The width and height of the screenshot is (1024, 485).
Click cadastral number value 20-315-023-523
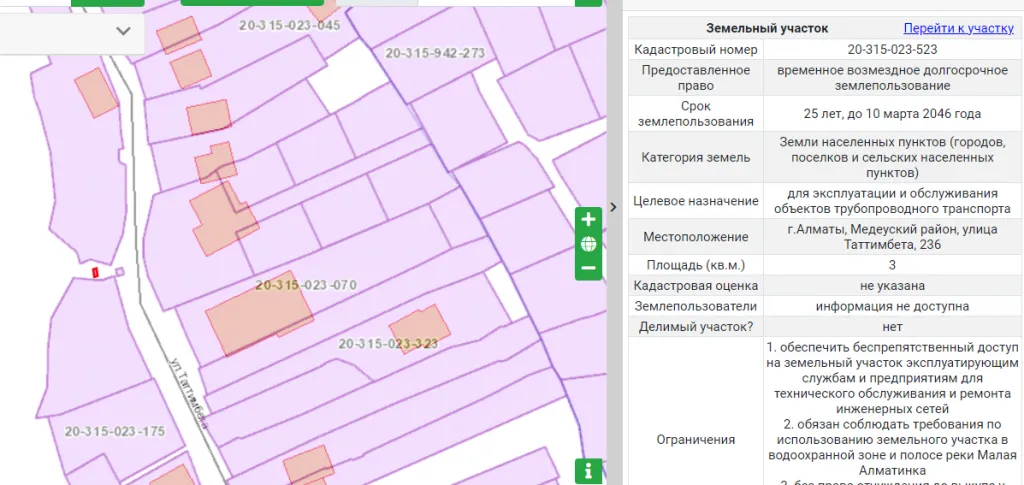click(x=891, y=49)
